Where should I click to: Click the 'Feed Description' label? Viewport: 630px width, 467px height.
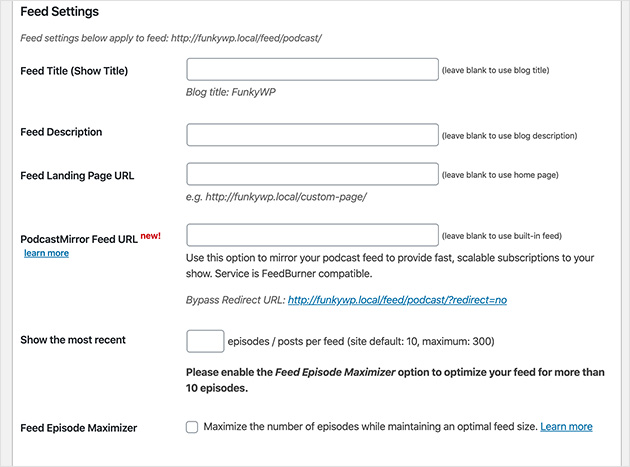pos(61,132)
